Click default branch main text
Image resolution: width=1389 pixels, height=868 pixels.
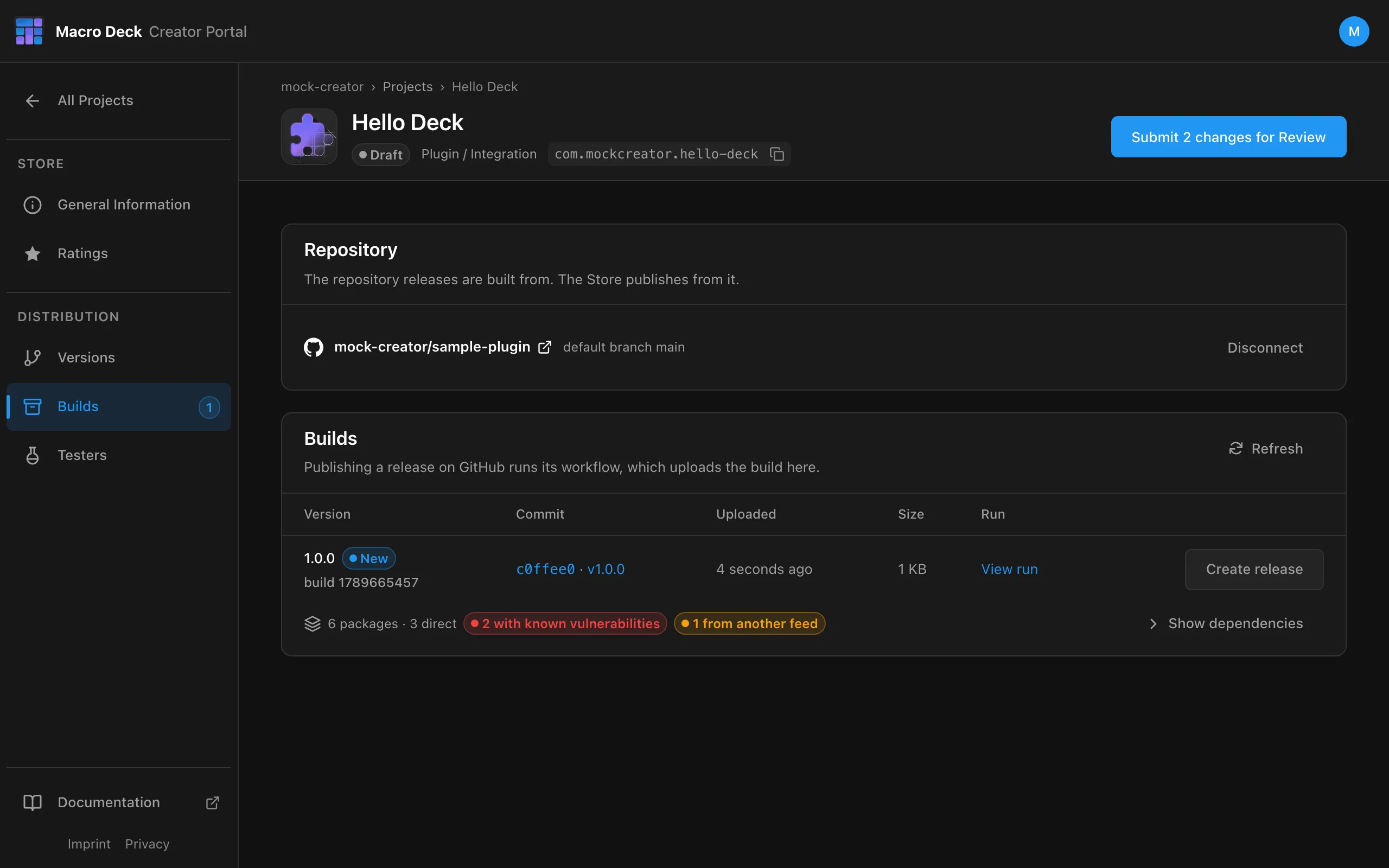[623, 347]
